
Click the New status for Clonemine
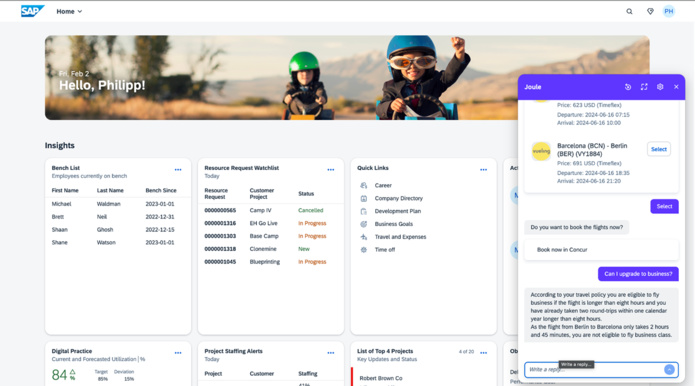coord(304,249)
